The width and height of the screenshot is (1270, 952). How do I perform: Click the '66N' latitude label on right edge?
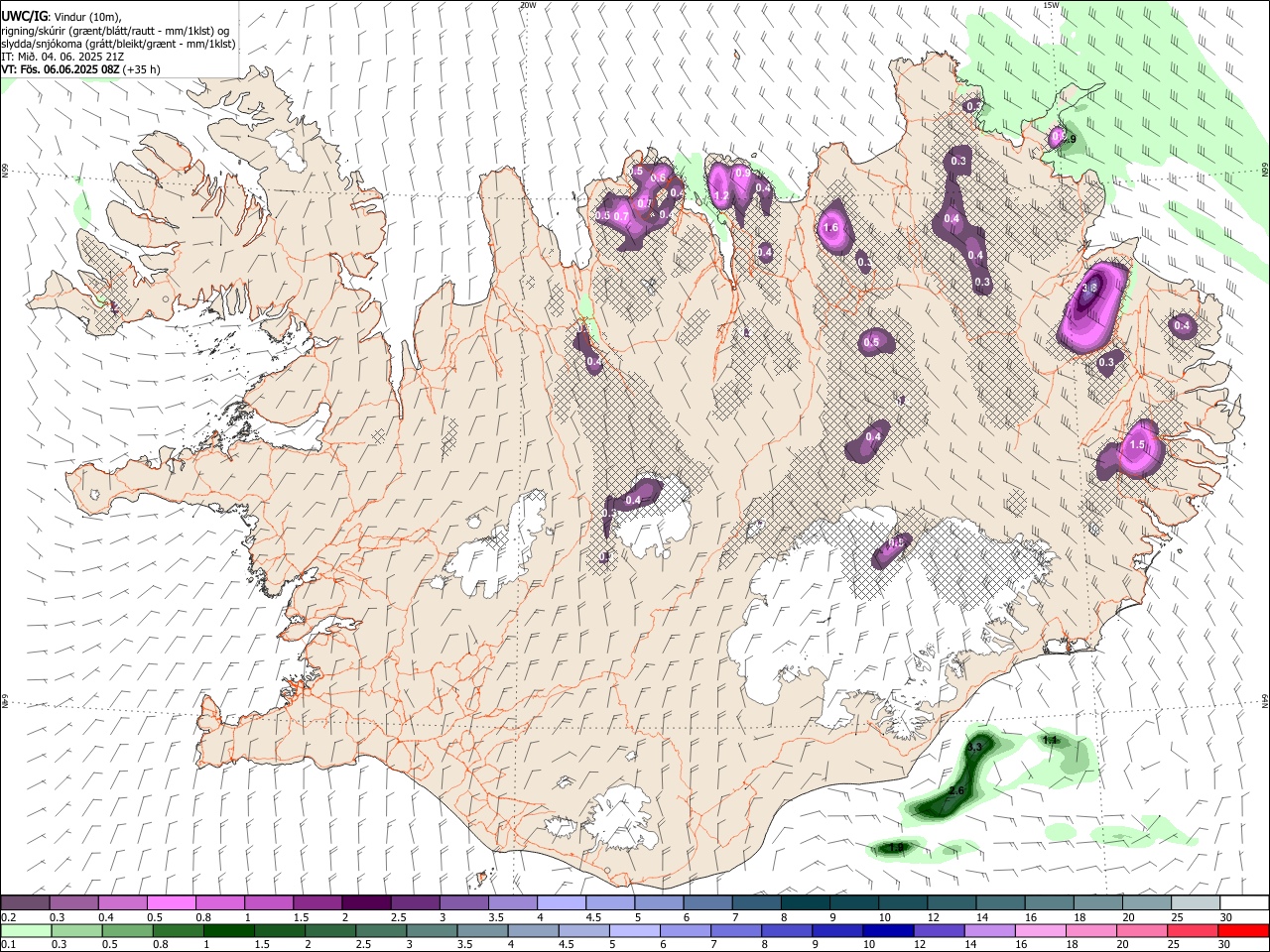pos(1265,171)
